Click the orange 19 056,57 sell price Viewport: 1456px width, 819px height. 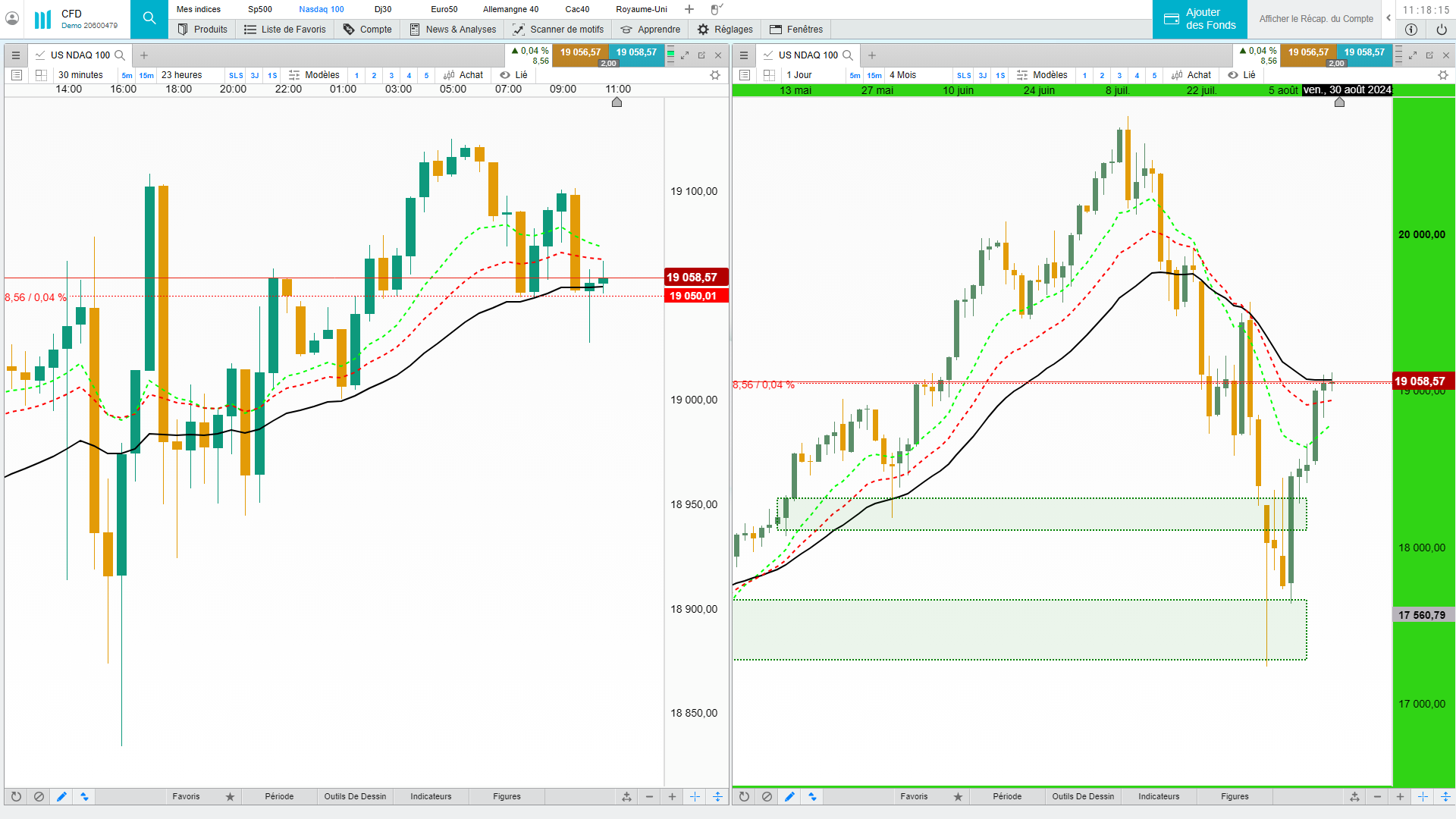(x=580, y=53)
